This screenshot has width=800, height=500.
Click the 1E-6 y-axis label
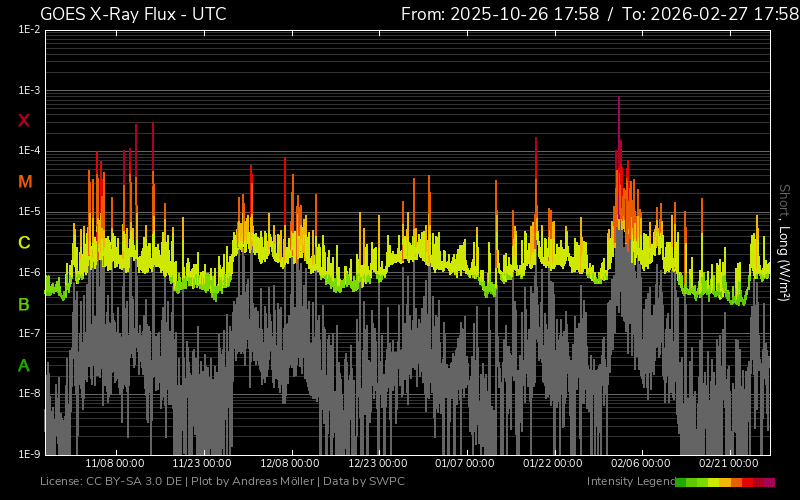coord(30,273)
